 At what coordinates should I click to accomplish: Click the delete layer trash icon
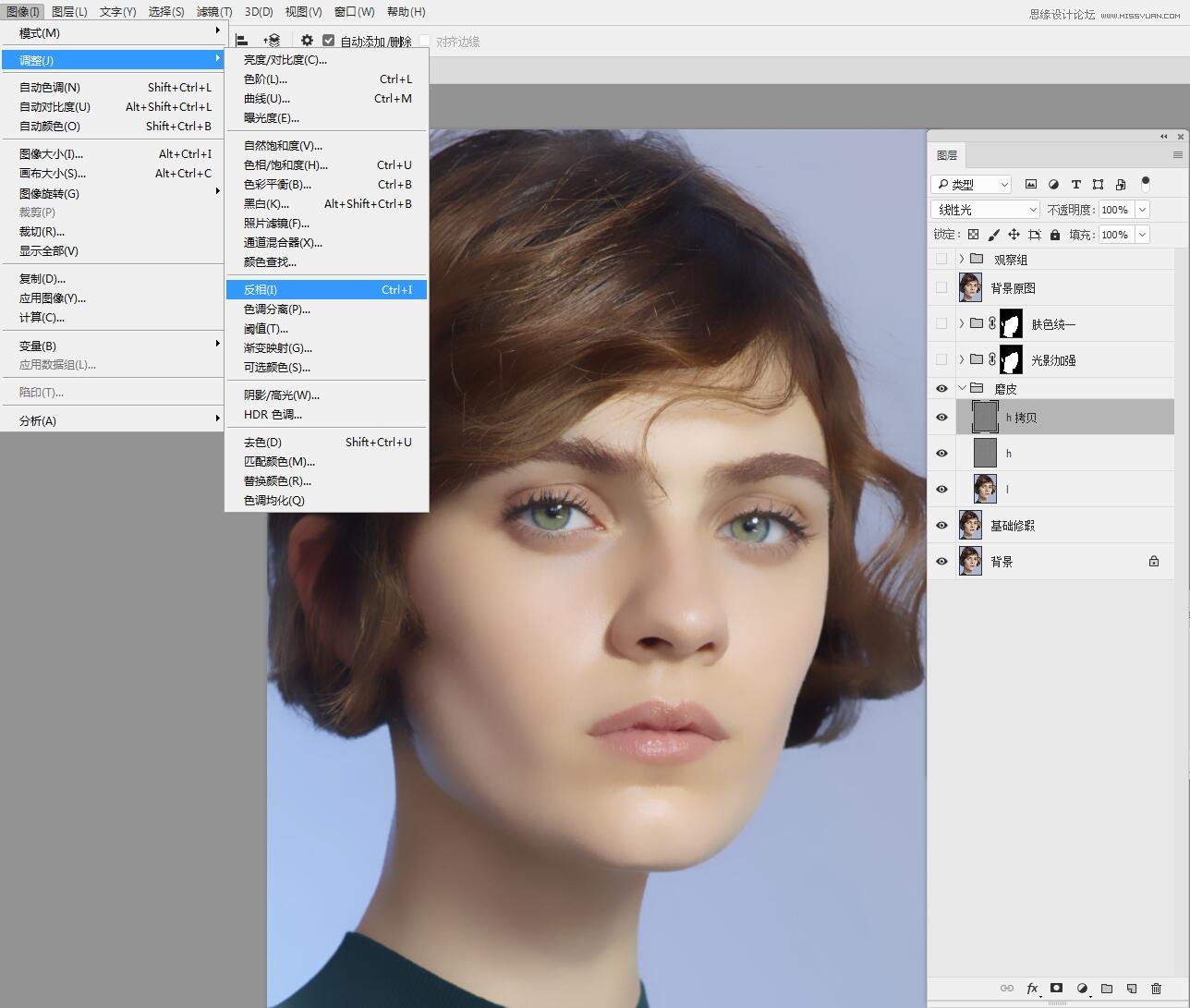tap(1156, 988)
